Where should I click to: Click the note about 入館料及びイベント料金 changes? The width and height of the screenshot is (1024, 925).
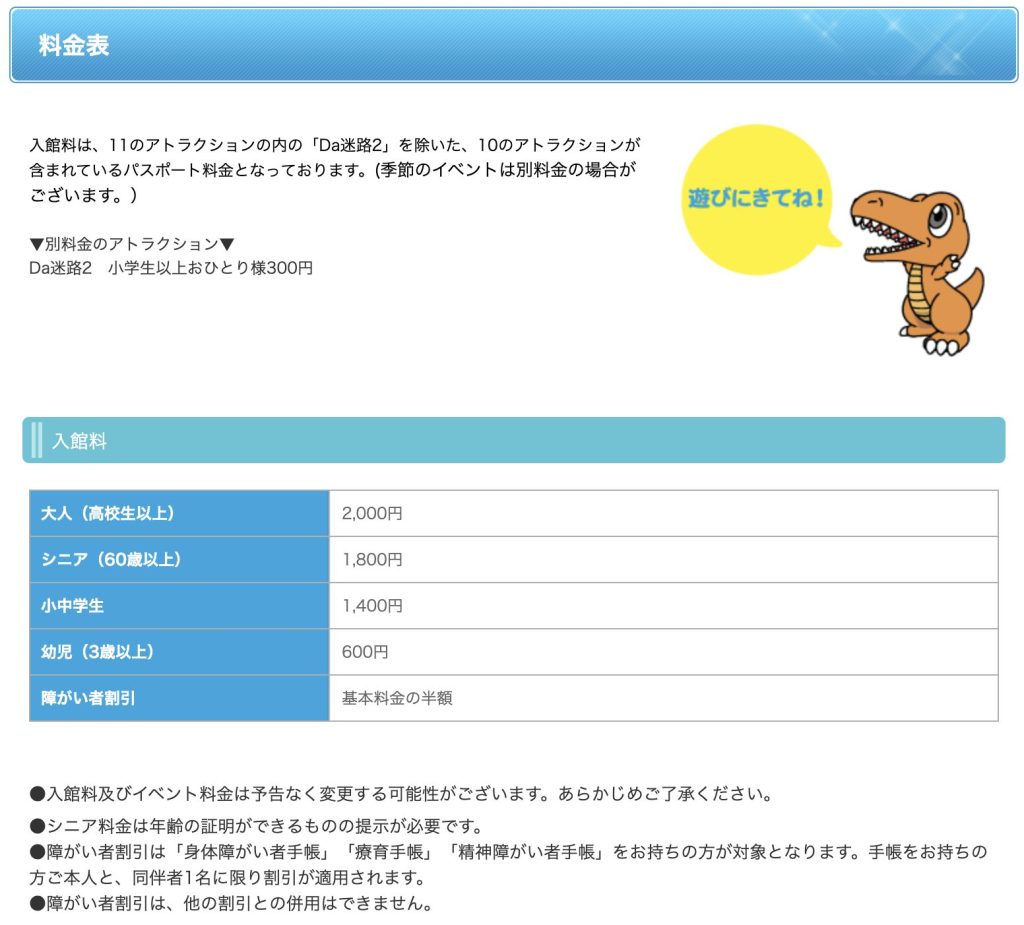tap(401, 795)
